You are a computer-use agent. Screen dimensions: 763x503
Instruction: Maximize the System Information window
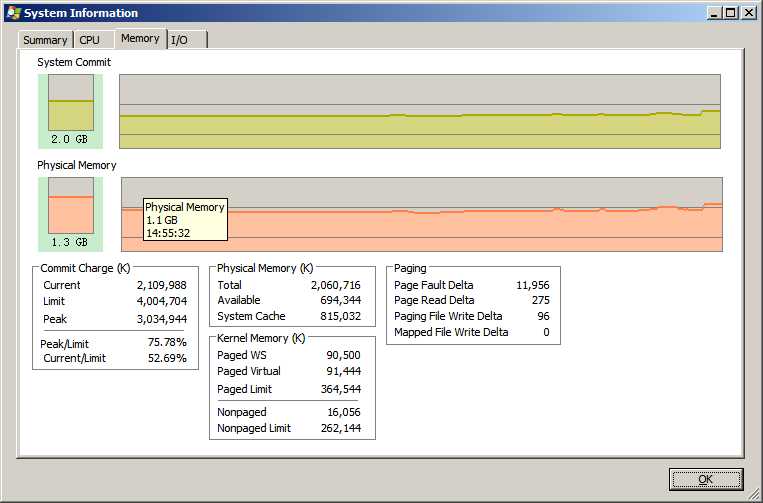pyautogui.click(x=730, y=13)
